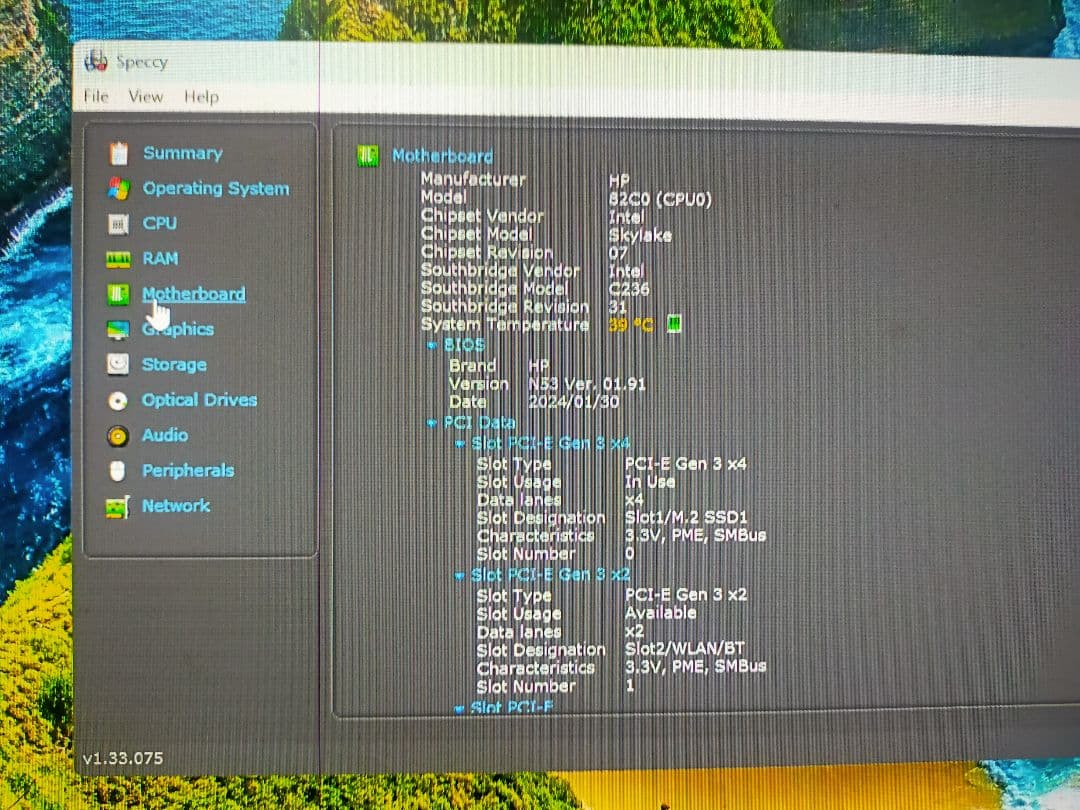Select the Motherboard sidebar entry
This screenshot has width=1080, height=810.
point(193,293)
